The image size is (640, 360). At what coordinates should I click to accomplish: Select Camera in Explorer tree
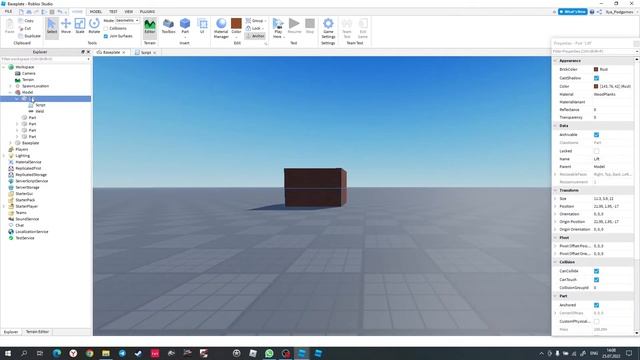29,73
